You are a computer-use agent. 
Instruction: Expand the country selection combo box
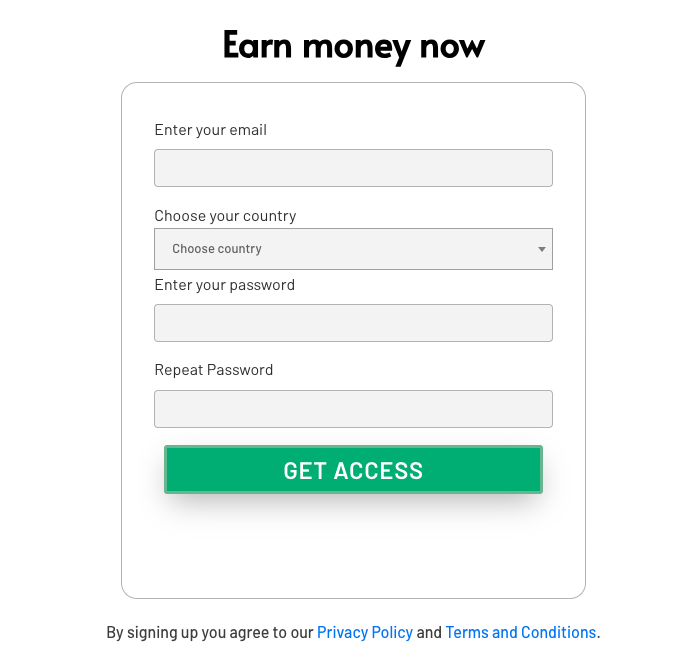(x=353, y=249)
